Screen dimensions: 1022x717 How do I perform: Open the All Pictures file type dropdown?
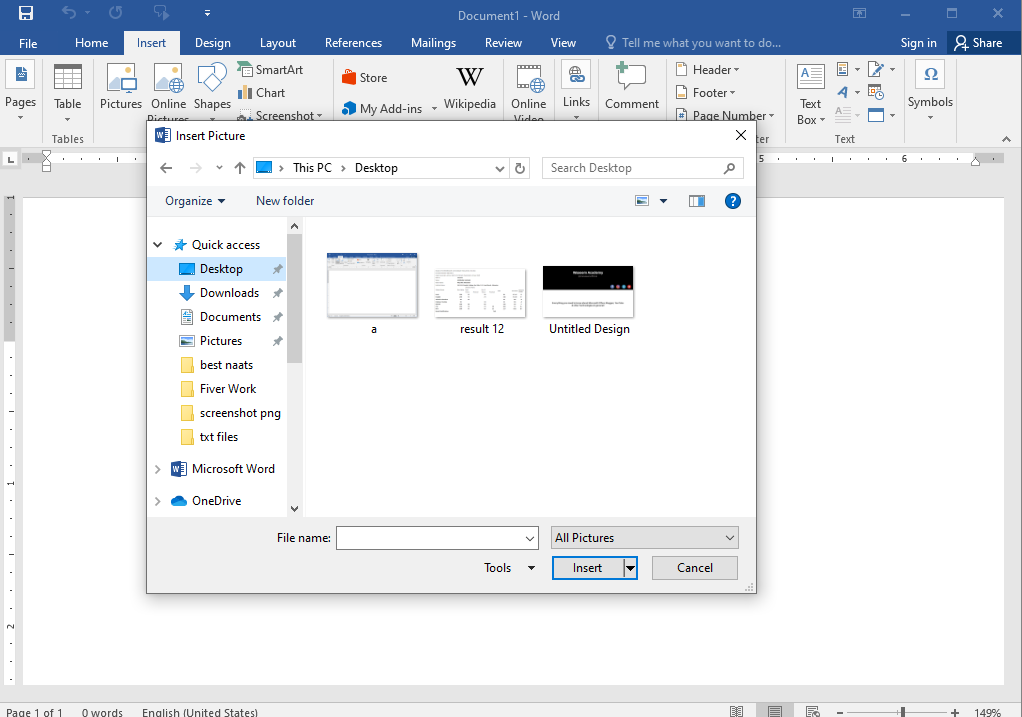644,537
